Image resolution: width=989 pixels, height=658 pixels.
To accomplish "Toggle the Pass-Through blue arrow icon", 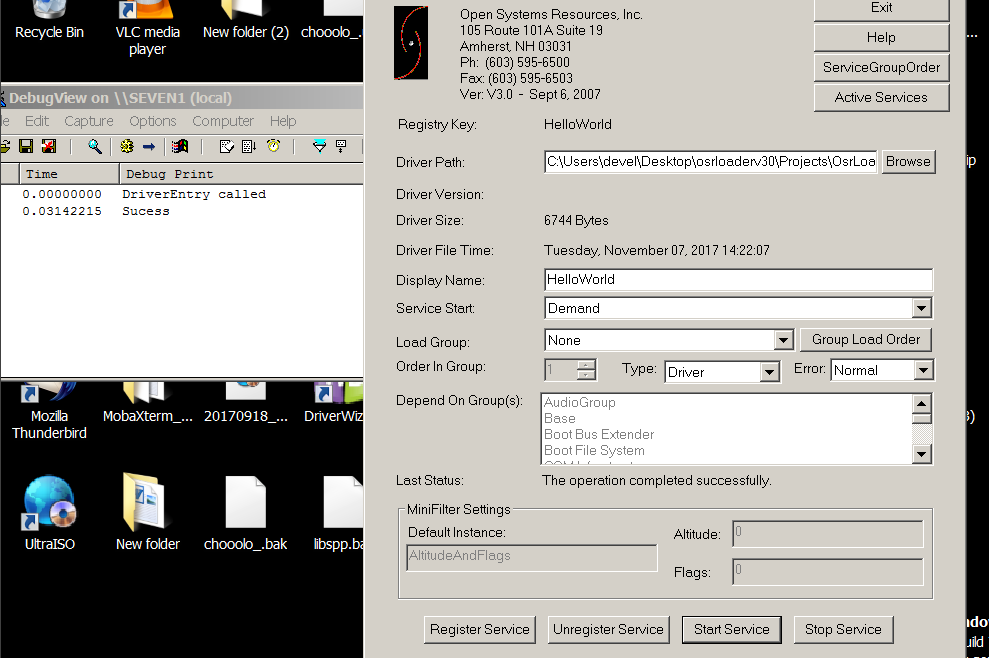I will pyautogui.click(x=149, y=147).
